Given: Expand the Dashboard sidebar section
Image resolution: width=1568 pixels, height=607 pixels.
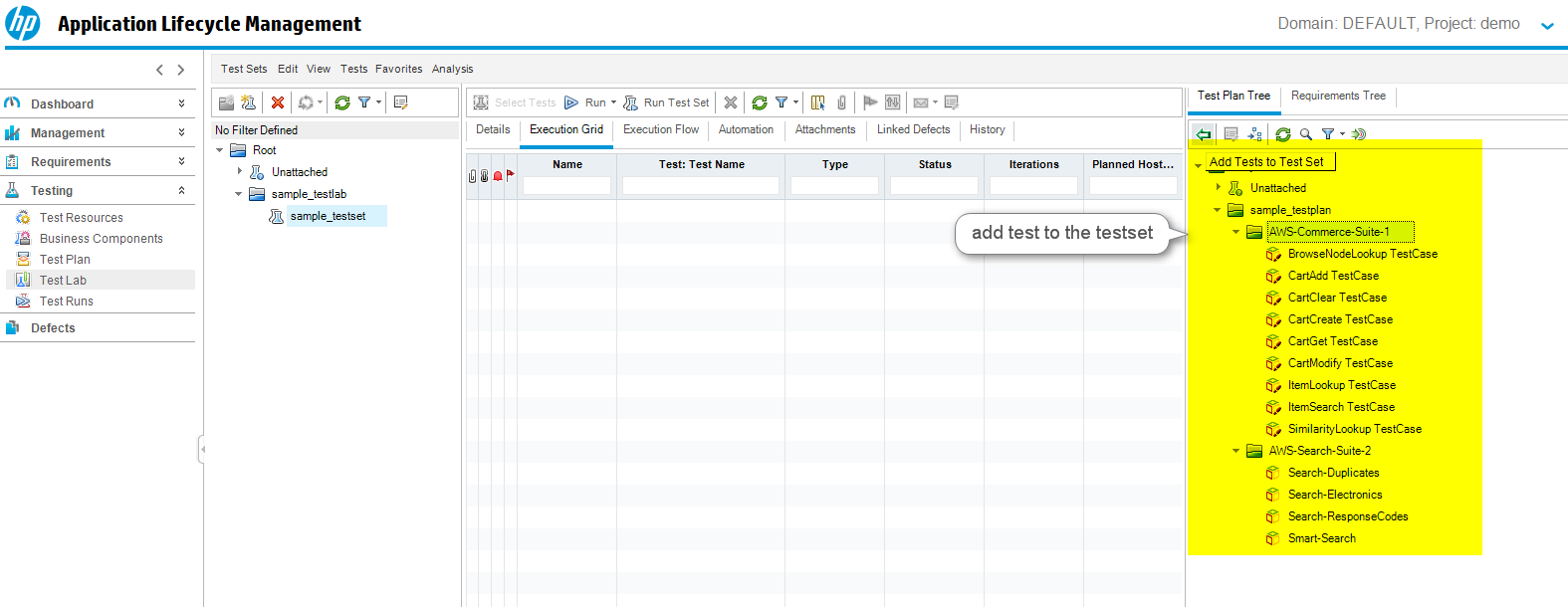Looking at the screenshot, I should pos(181,103).
